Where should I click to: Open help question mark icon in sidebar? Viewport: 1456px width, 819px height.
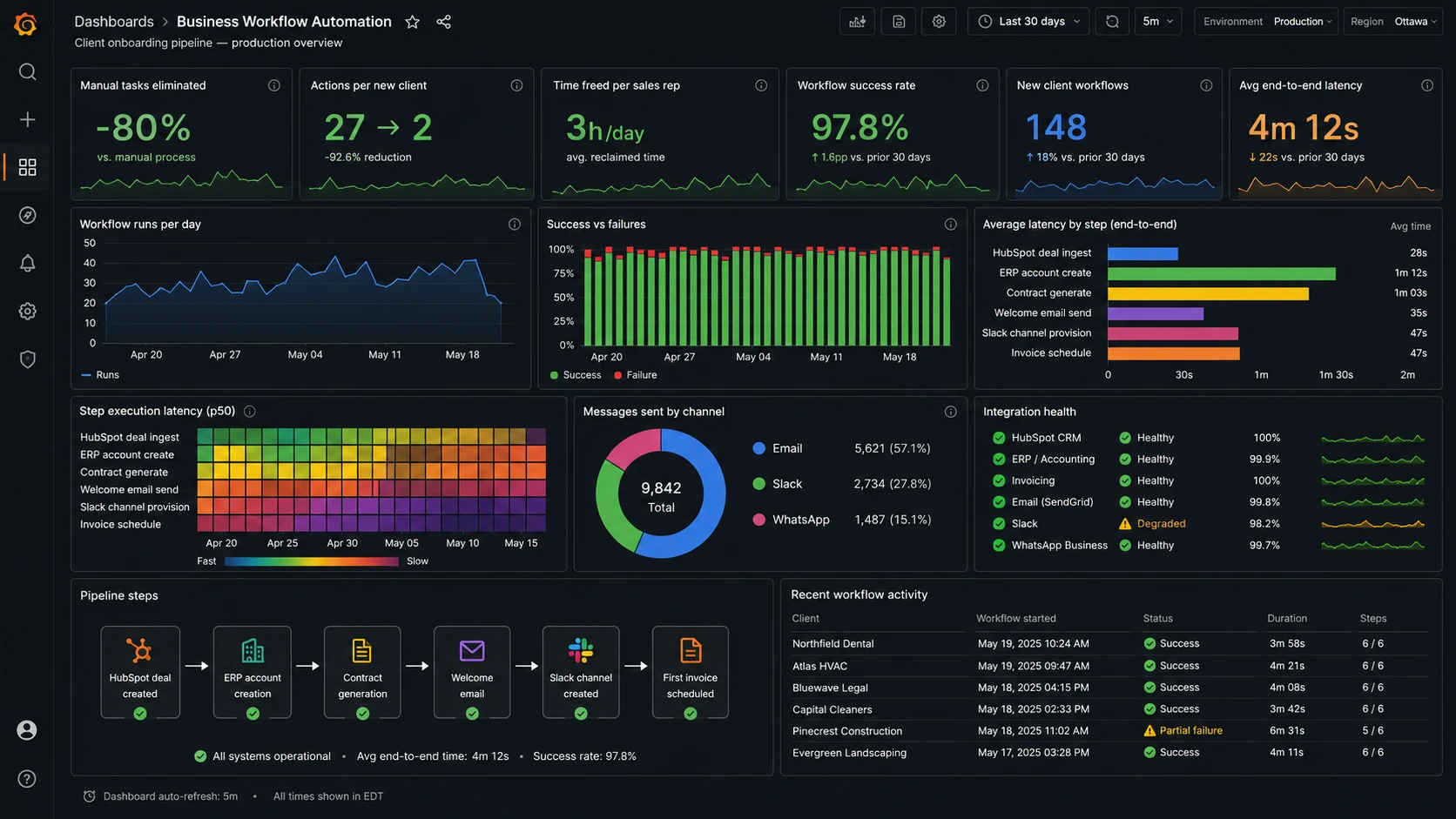(27, 779)
